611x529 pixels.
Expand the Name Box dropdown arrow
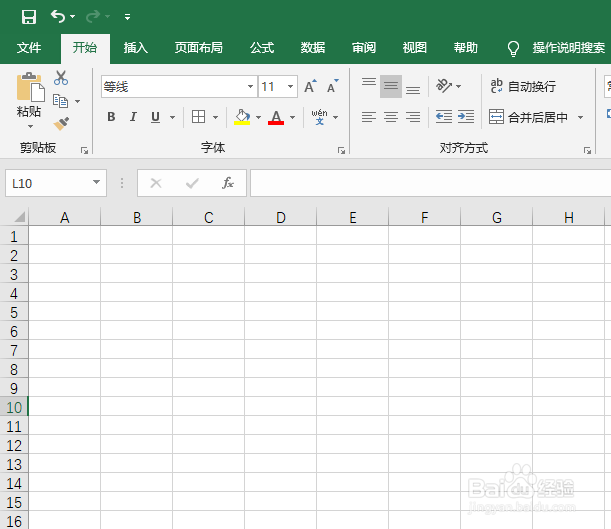click(x=96, y=182)
